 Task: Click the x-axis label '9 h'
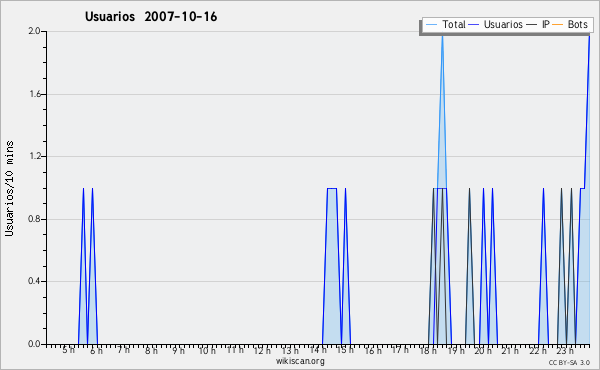pos(178,350)
